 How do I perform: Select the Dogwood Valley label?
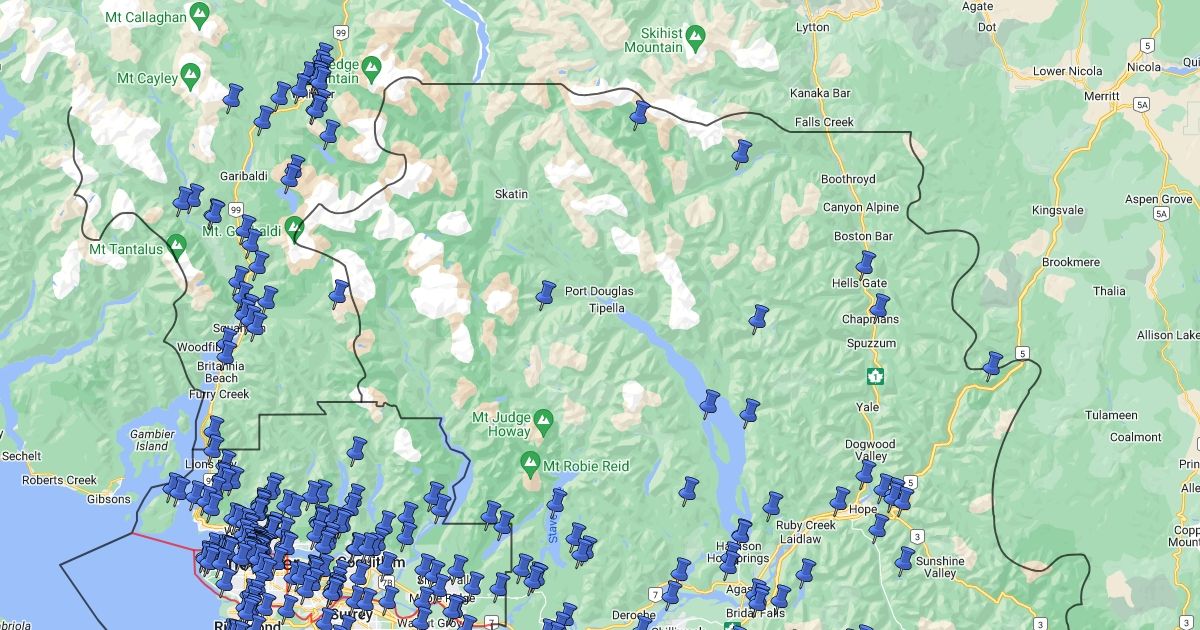coord(870,450)
